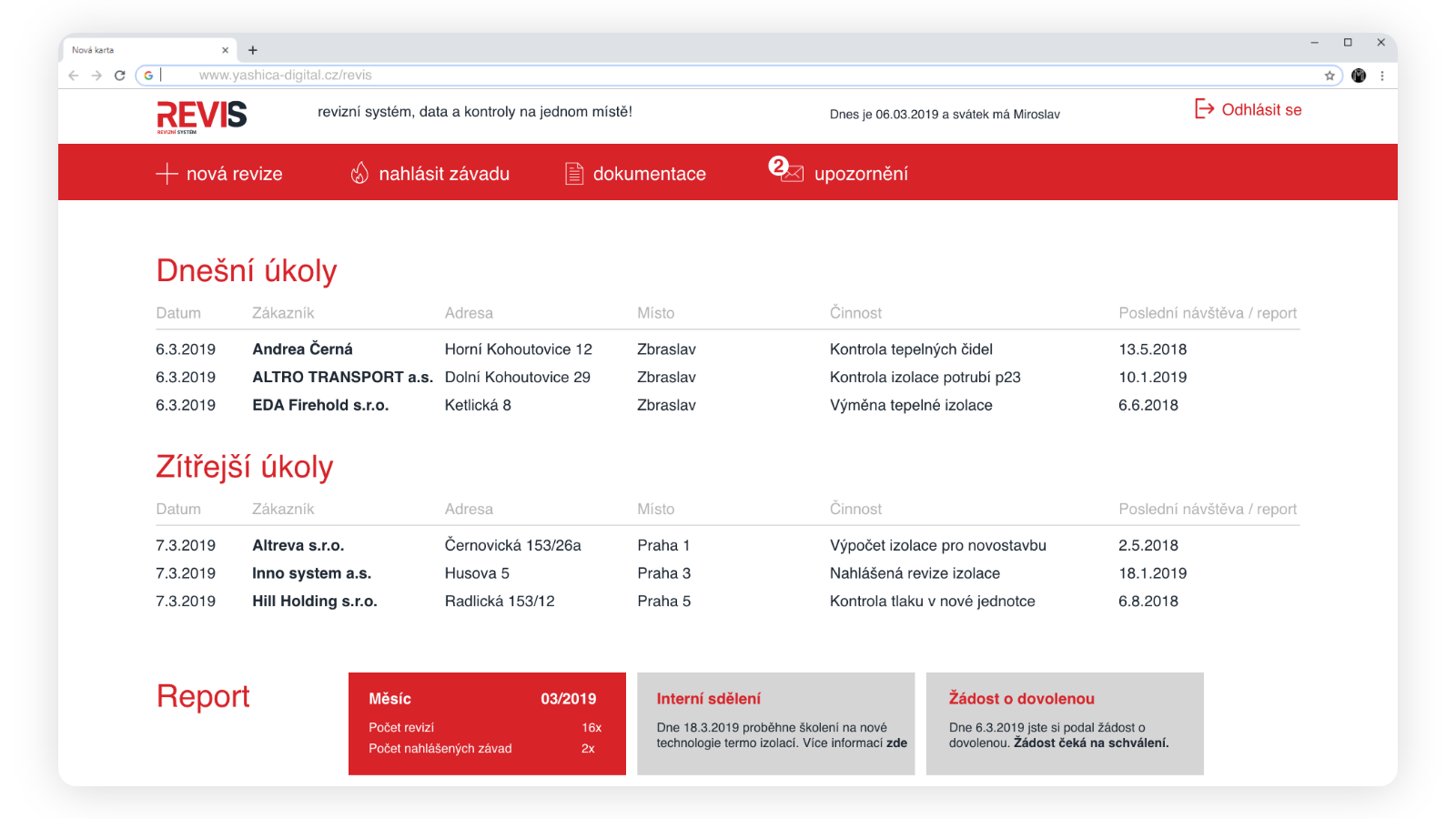This screenshot has height=819, width=1456.
Task: Click activity Kontrola tepelných čidel
Action: tap(911, 349)
